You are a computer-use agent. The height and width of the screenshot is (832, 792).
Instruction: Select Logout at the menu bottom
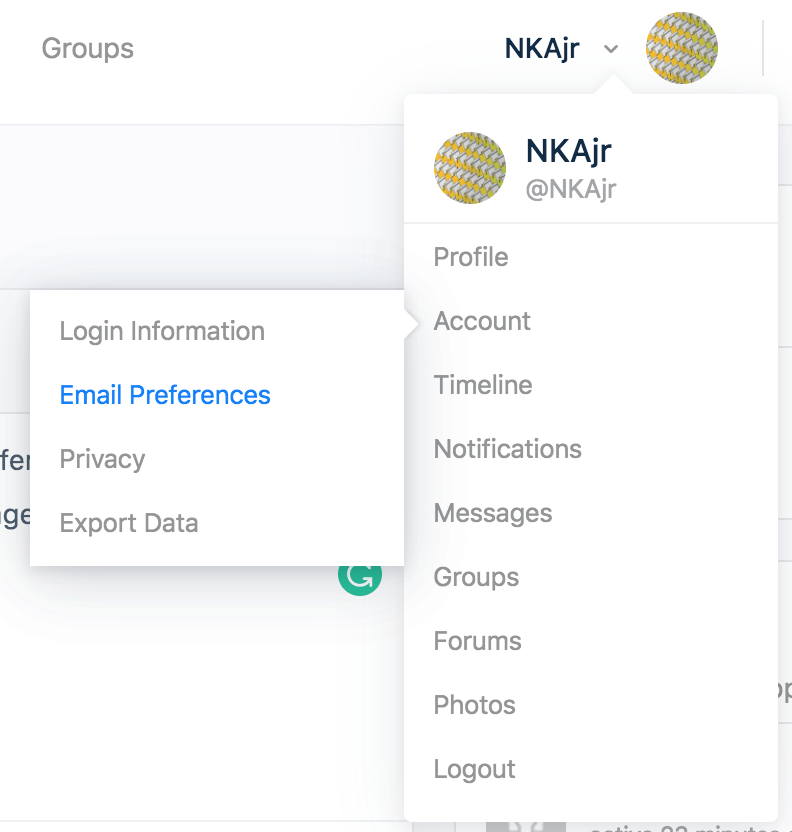tap(474, 769)
